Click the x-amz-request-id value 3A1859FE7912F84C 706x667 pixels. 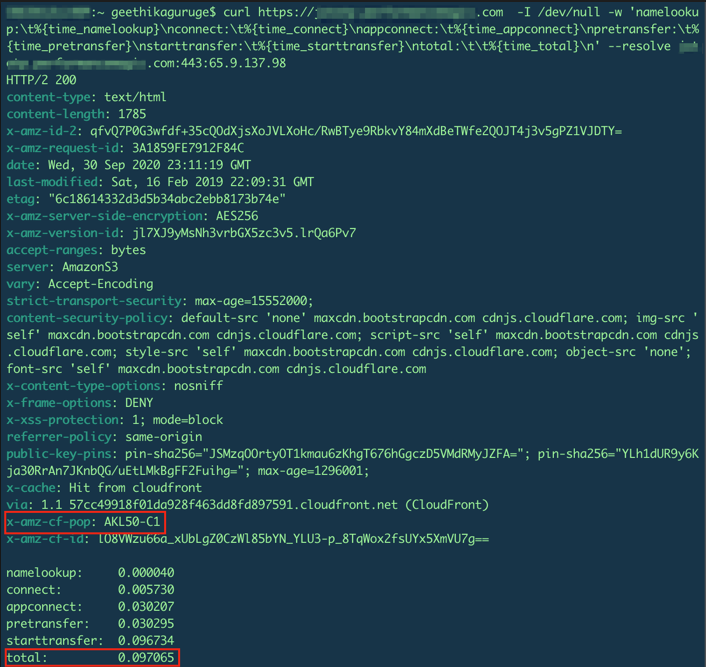pos(188,148)
